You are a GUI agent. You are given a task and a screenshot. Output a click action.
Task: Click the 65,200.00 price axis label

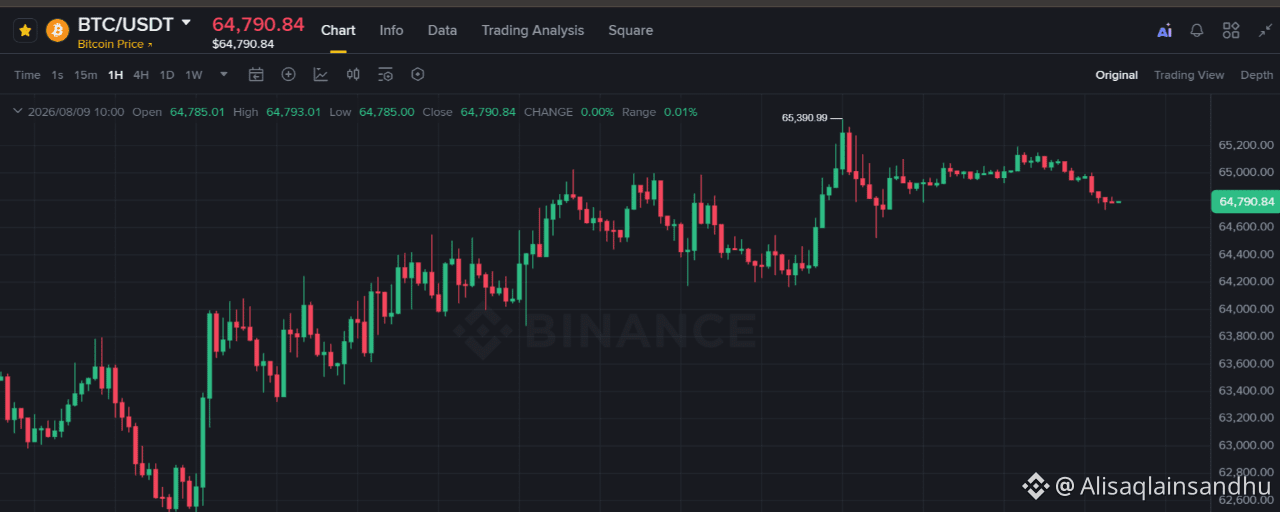(1246, 145)
